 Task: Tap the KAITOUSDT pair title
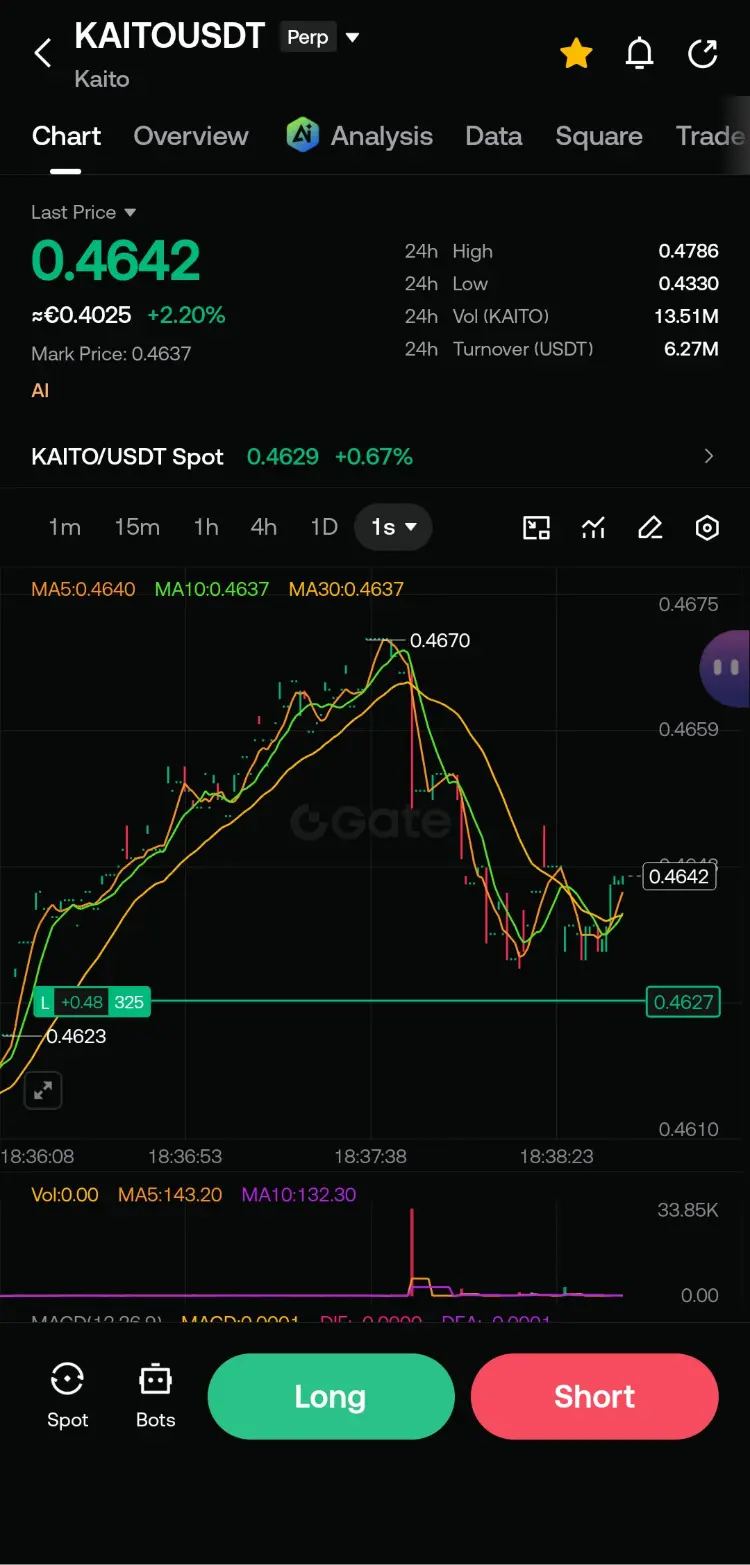point(170,37)
